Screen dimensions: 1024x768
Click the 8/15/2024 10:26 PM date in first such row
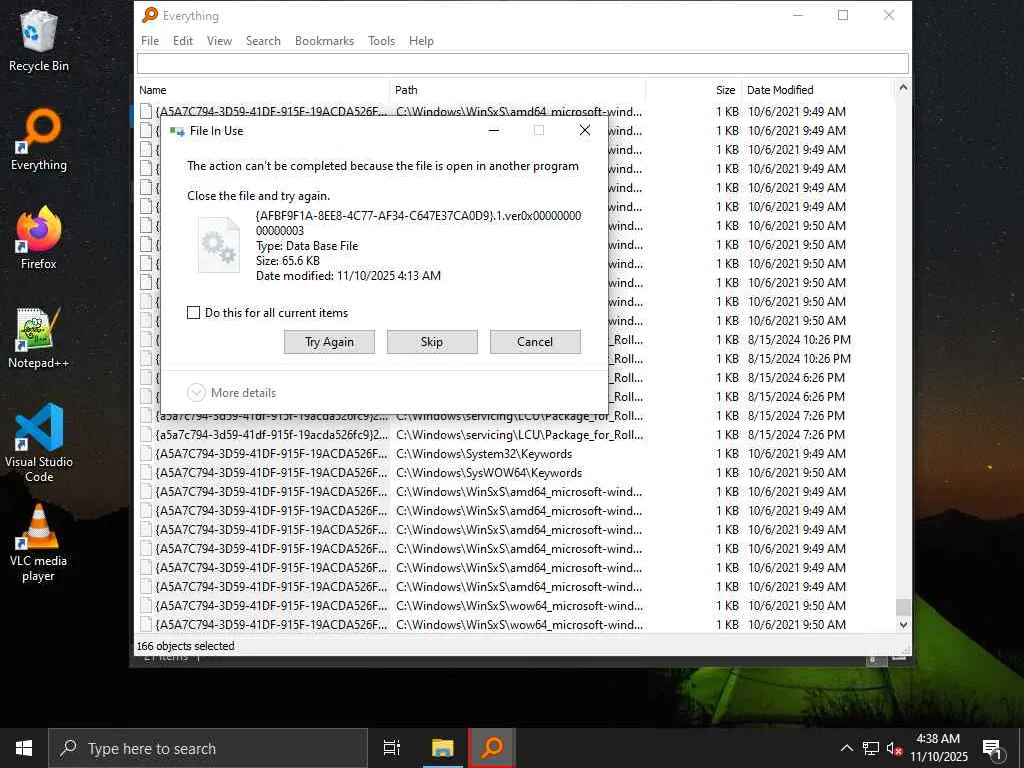799,340
